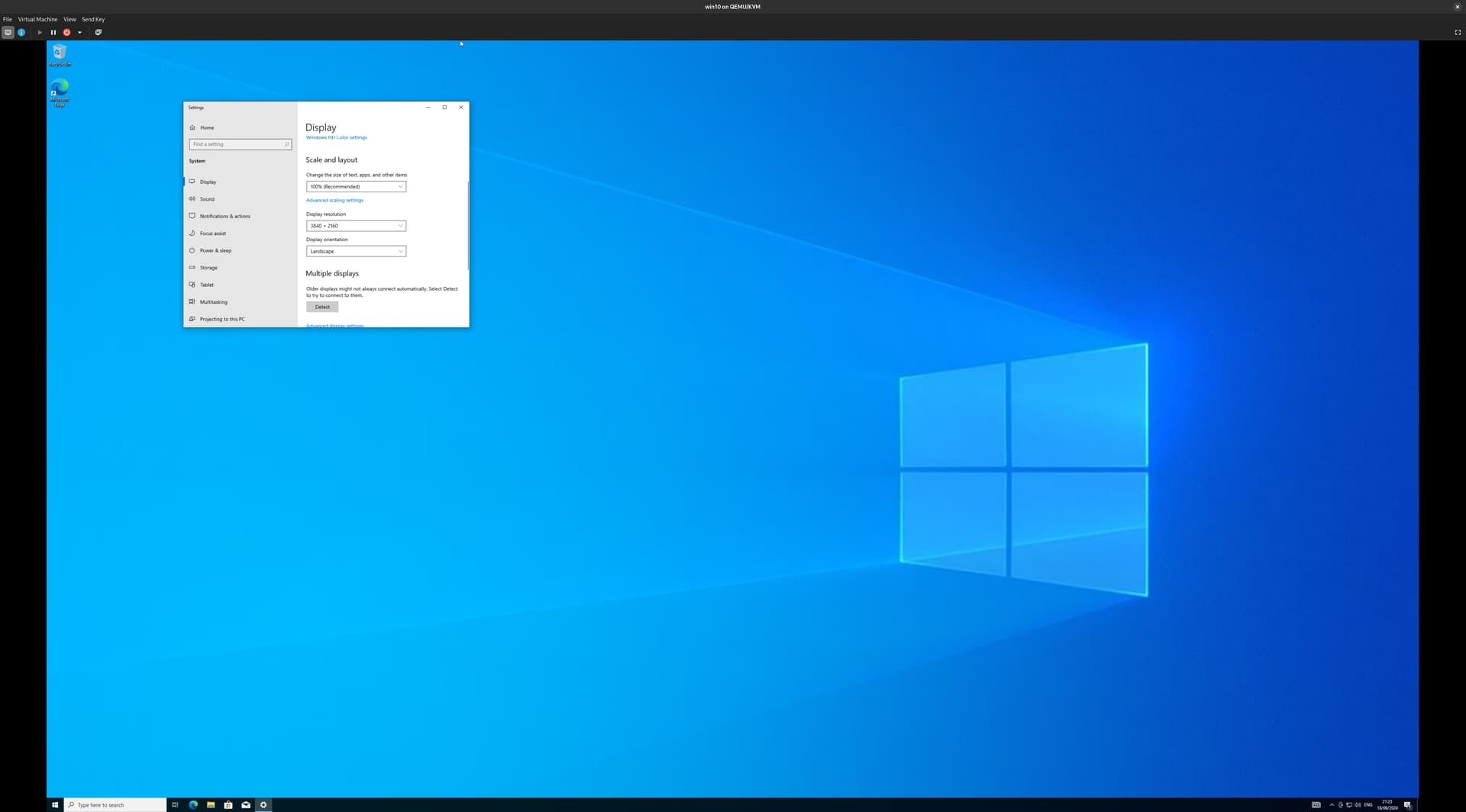Click the Settings window vertical scrollbar
The height and width of the screenshot is (812, 1466).
pyautogui.click(x=467, y=225)
